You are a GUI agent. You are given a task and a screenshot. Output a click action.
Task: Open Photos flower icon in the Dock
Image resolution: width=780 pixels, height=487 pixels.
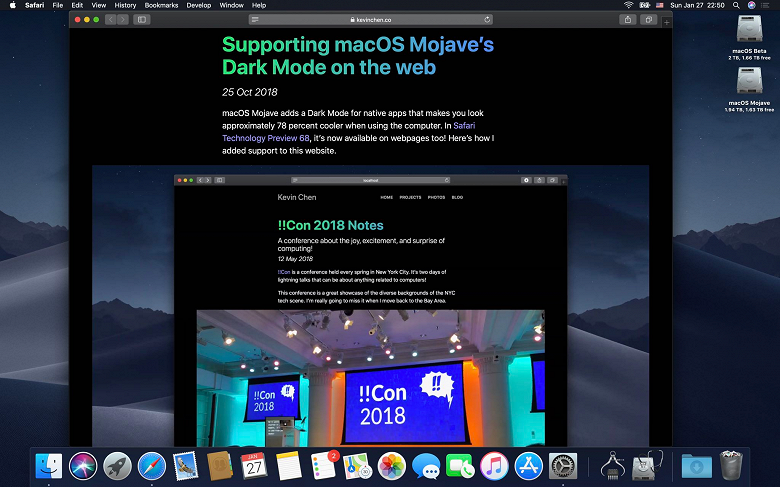(x=391, y=466)
